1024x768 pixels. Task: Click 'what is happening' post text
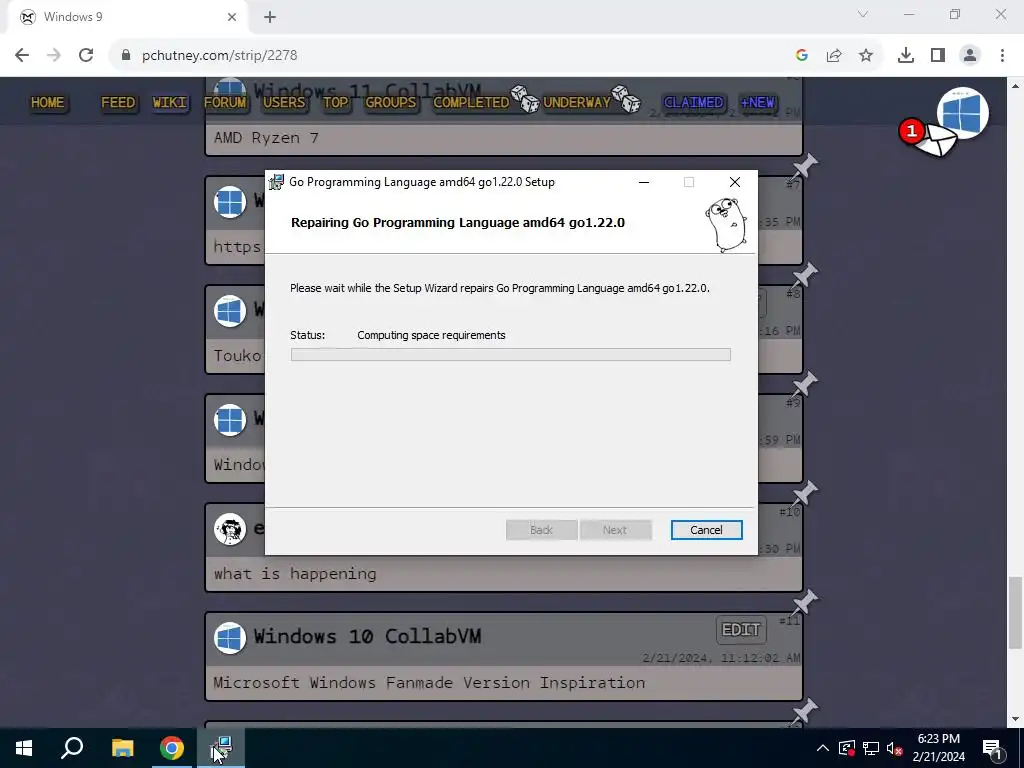coord(295,574)
